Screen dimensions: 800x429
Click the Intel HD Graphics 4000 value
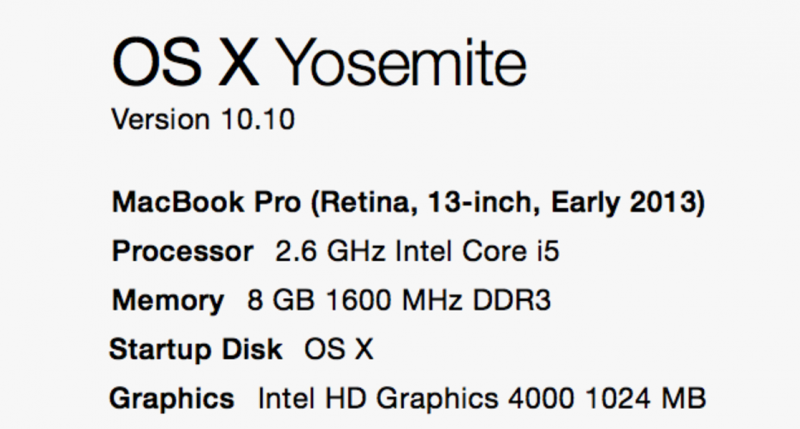(x=416, y=398)
